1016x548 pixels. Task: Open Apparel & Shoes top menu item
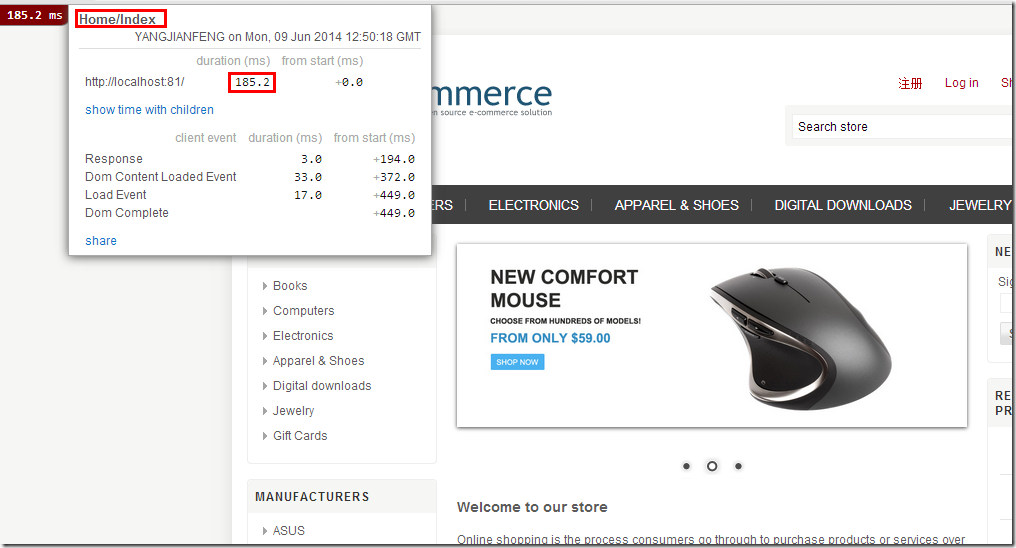point(676,205)
